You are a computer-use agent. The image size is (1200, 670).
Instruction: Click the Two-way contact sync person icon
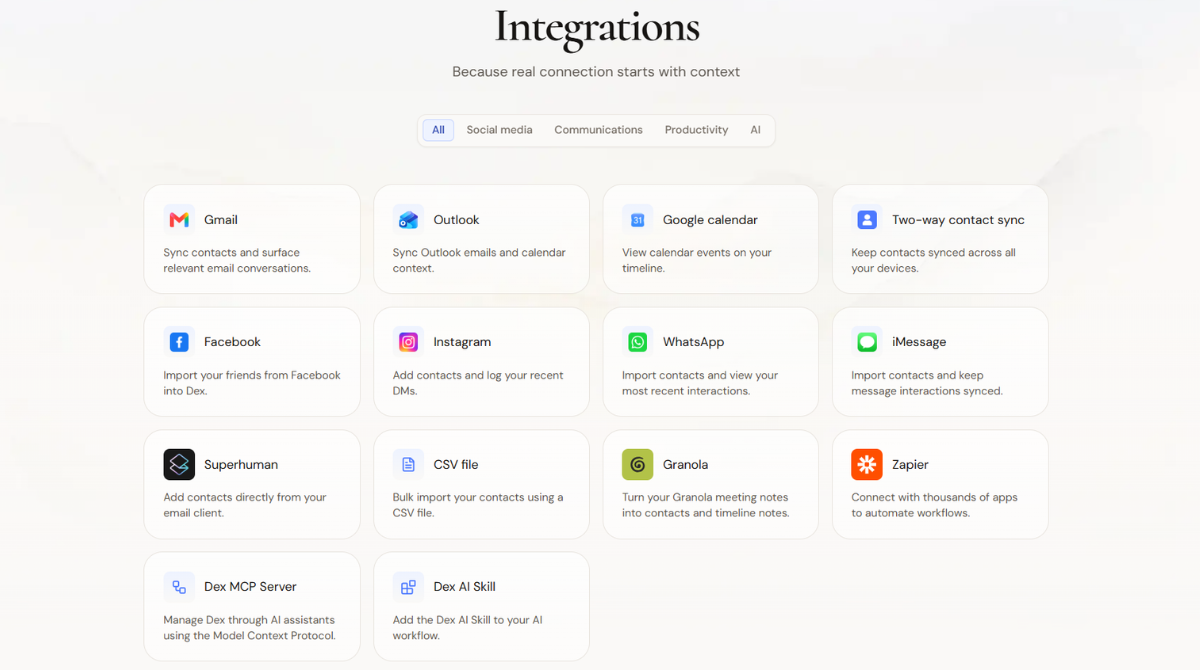(x=867, y=220)
